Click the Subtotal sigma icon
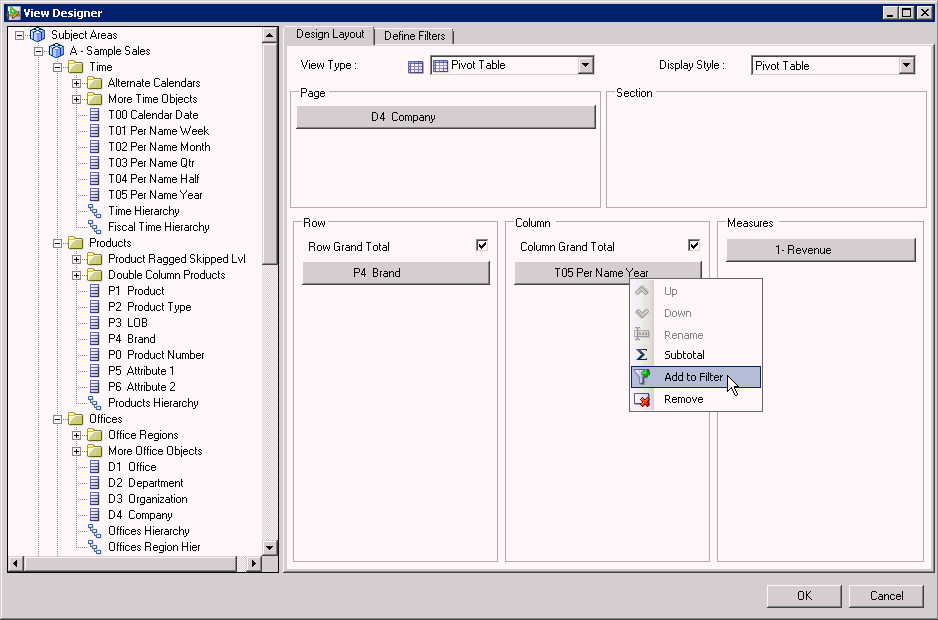 [x=642, y=355]
